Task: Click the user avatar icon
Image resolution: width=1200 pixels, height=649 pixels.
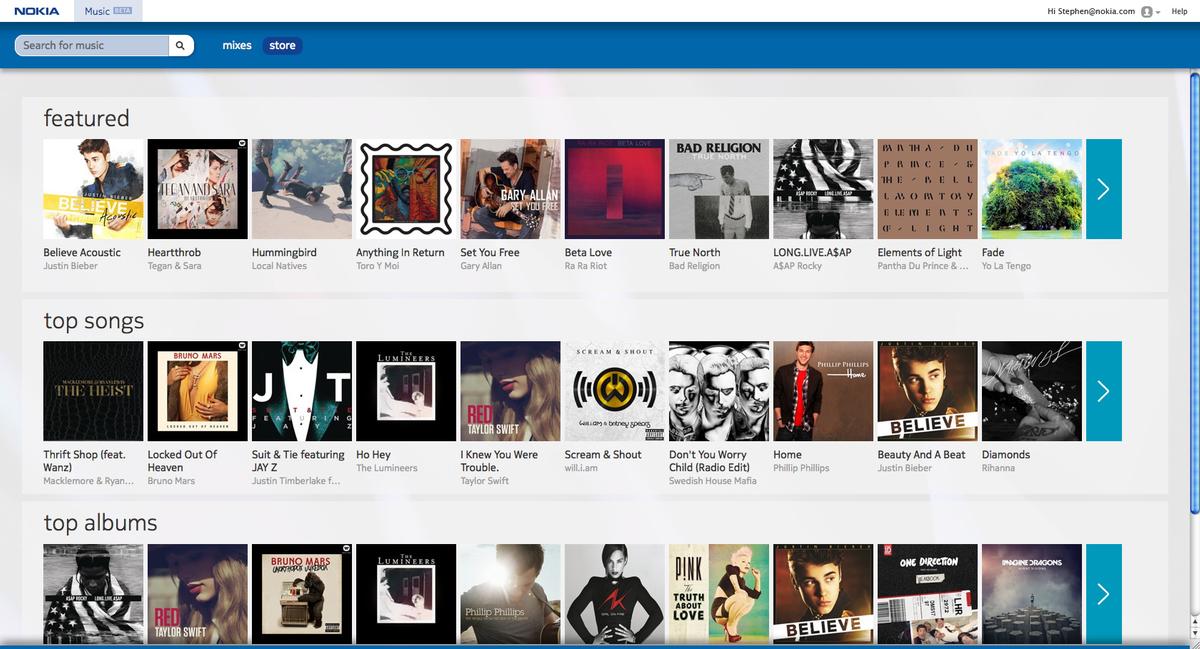Action: [1146, 12]
